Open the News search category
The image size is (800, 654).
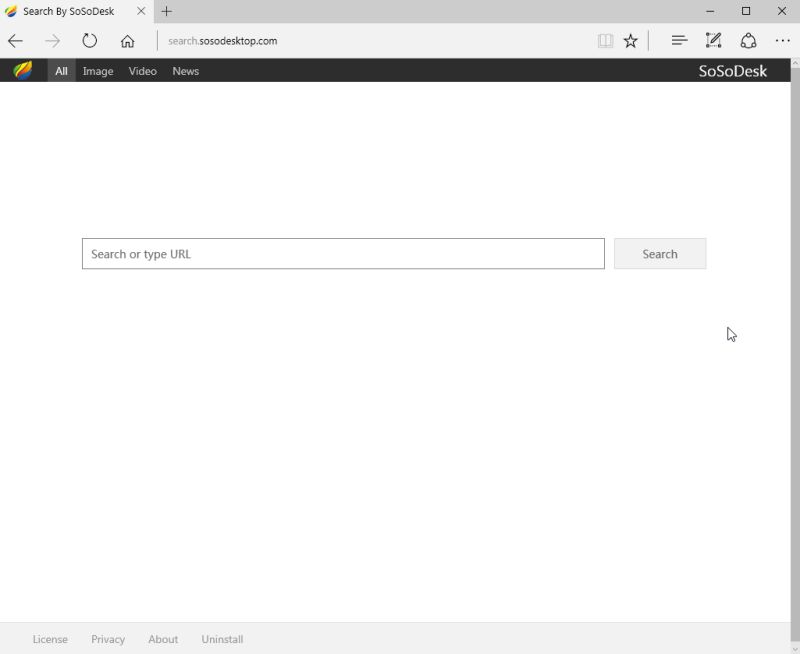pos(185,71)
